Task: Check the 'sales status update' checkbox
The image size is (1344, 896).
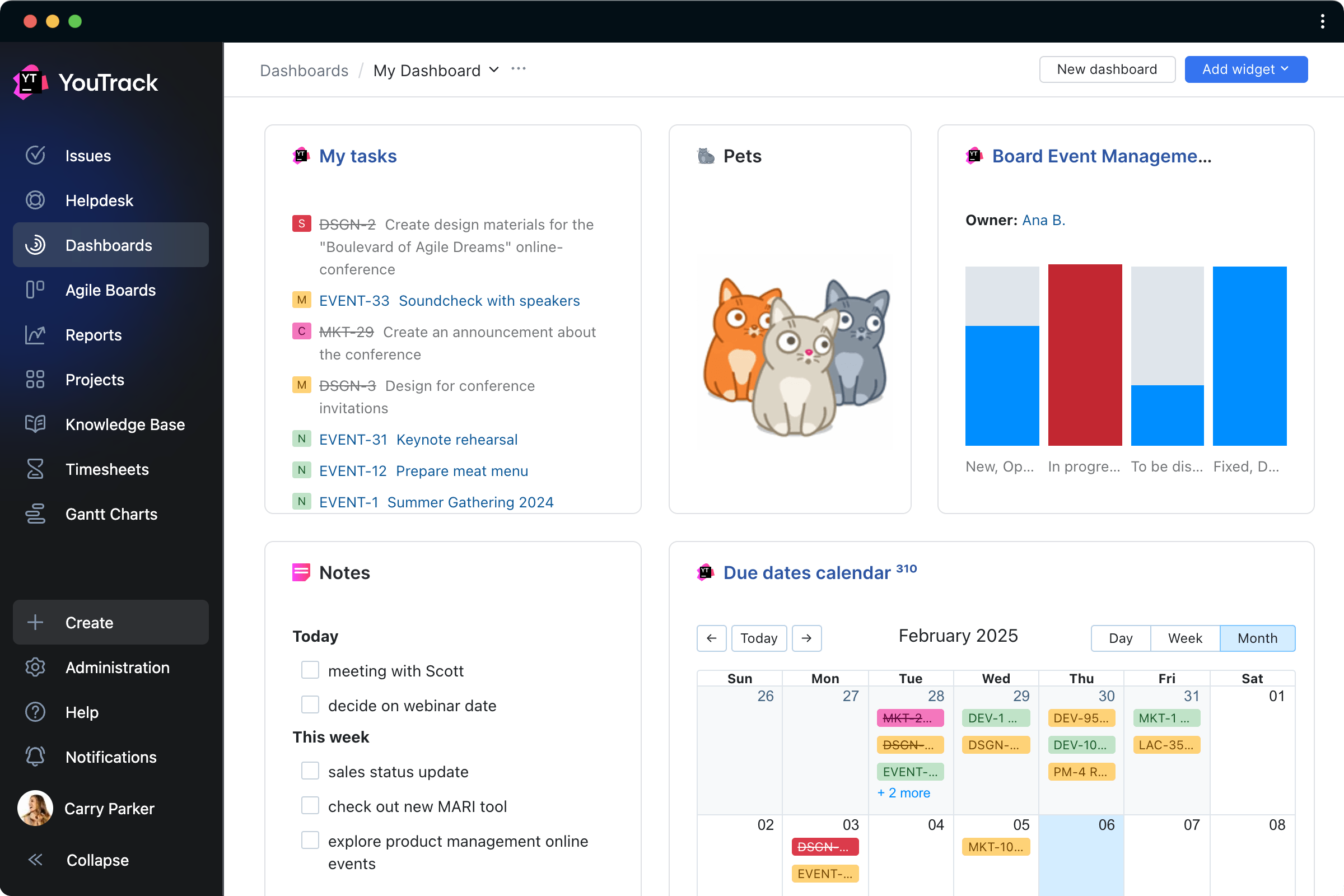Action: pos(310,771)
